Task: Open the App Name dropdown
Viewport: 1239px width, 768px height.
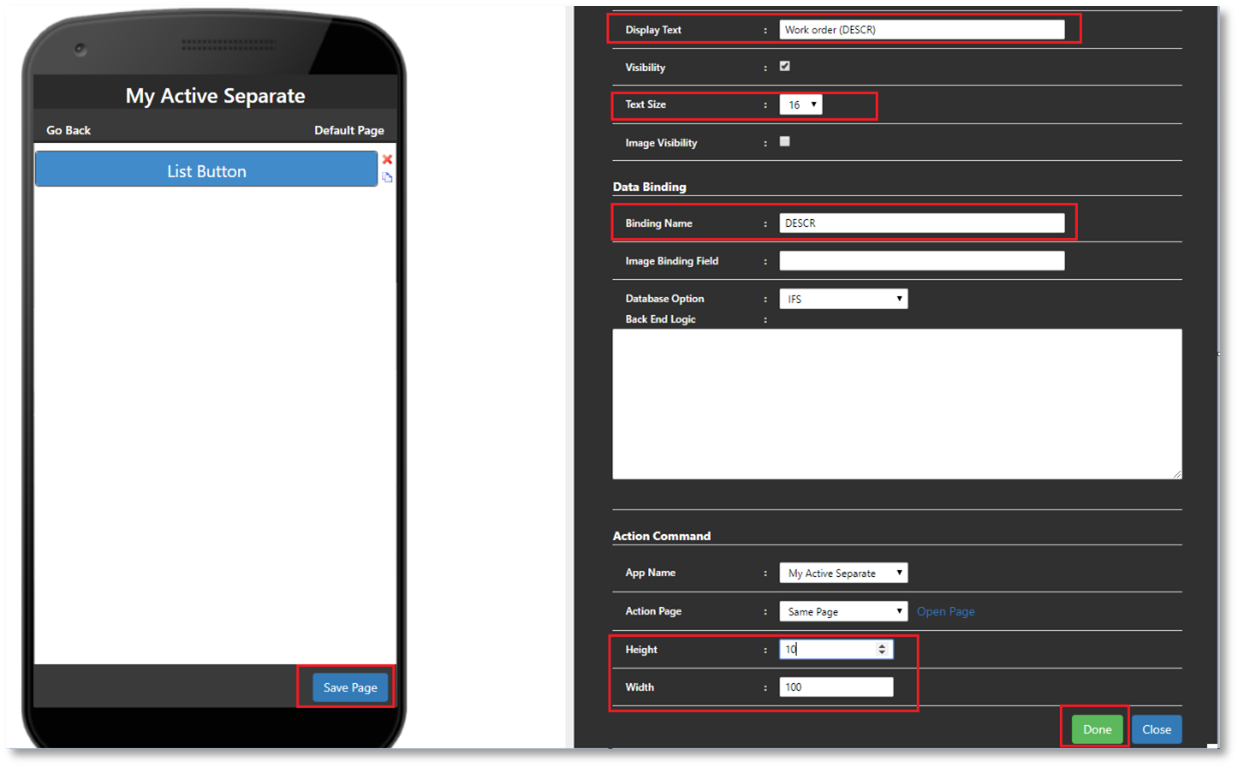Action: click(844, 573)
